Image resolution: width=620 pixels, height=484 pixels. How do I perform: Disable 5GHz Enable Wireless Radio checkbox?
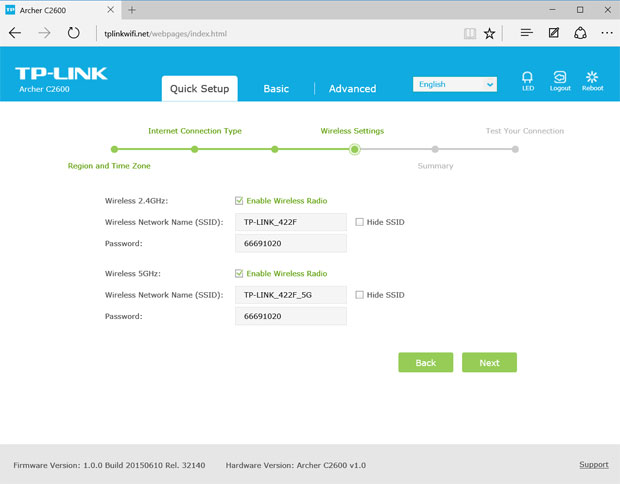coord(239,274)
